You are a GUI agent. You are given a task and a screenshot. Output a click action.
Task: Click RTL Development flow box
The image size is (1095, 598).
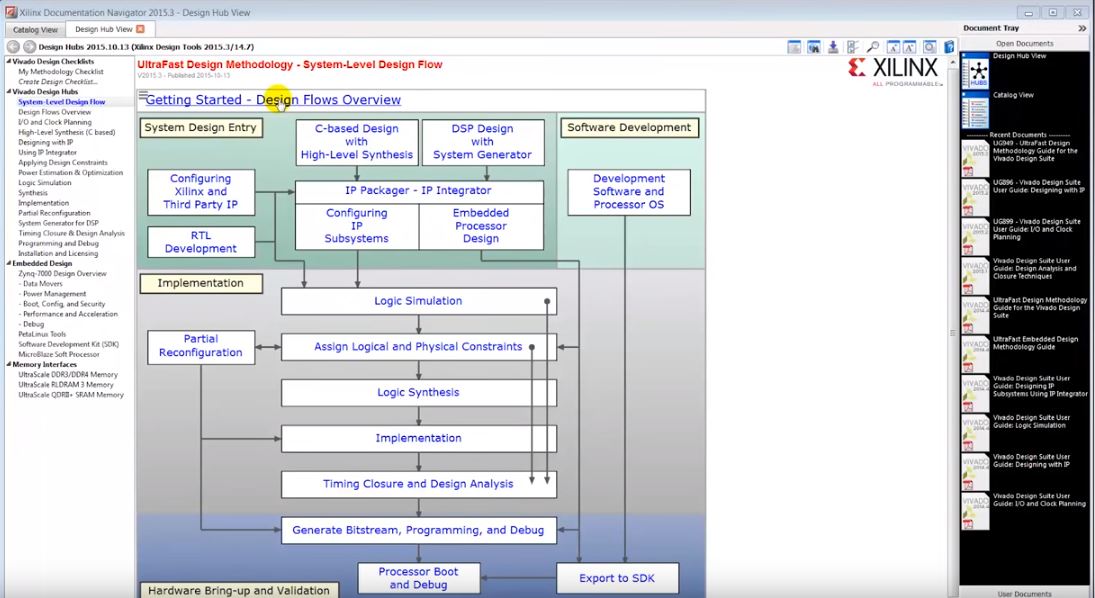point(200,242)
